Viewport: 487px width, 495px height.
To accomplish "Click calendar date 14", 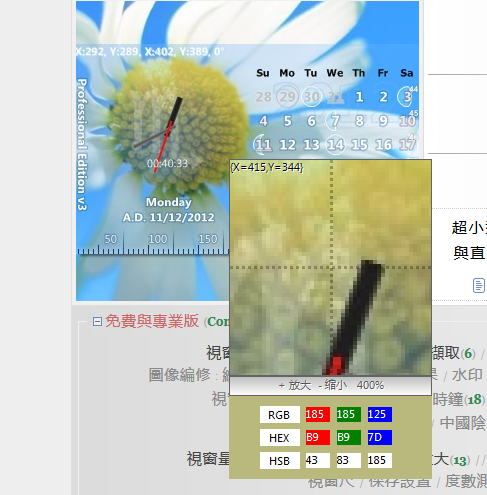I will (x=335, y=145).
